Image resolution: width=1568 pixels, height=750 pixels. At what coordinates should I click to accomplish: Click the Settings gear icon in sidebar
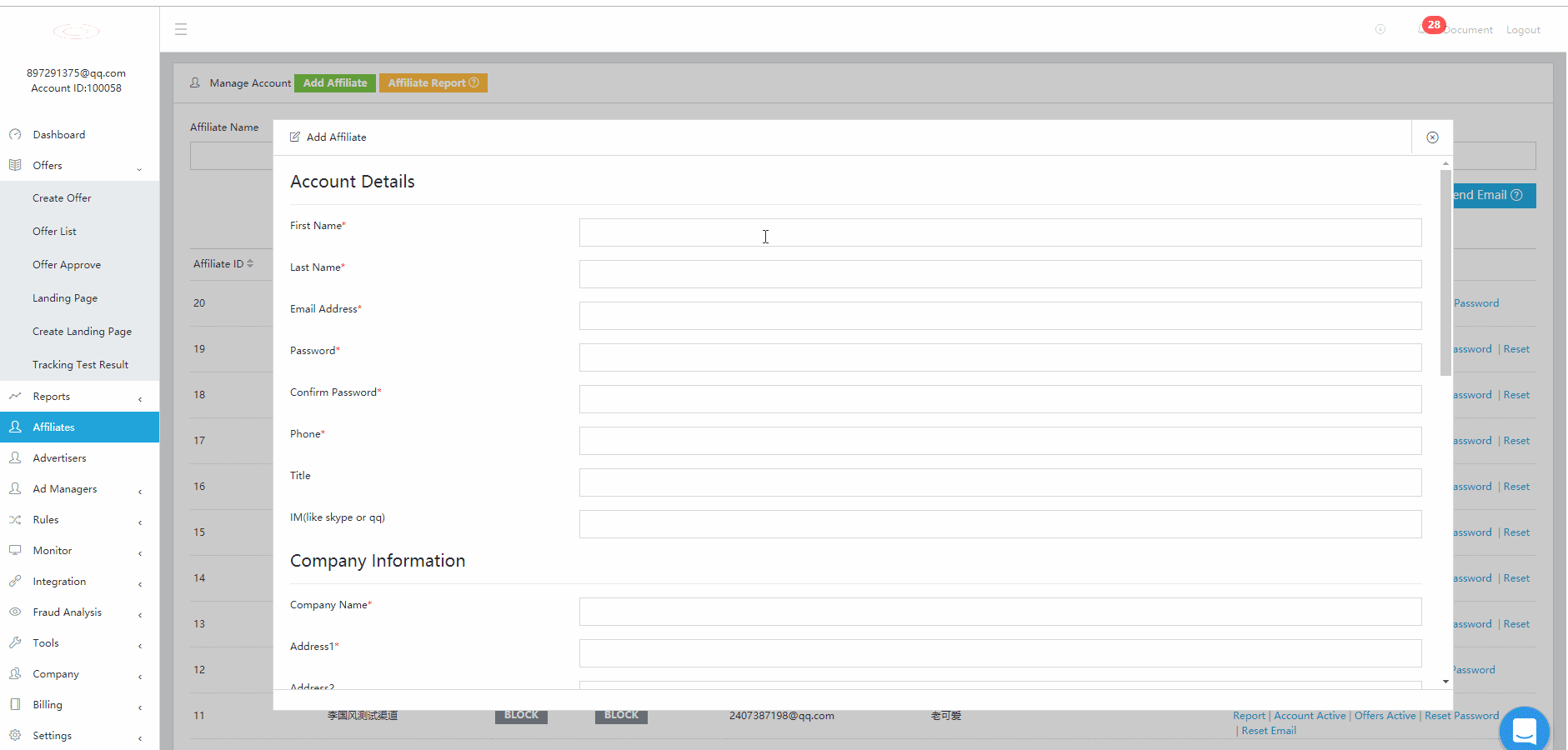pos(15,735)
